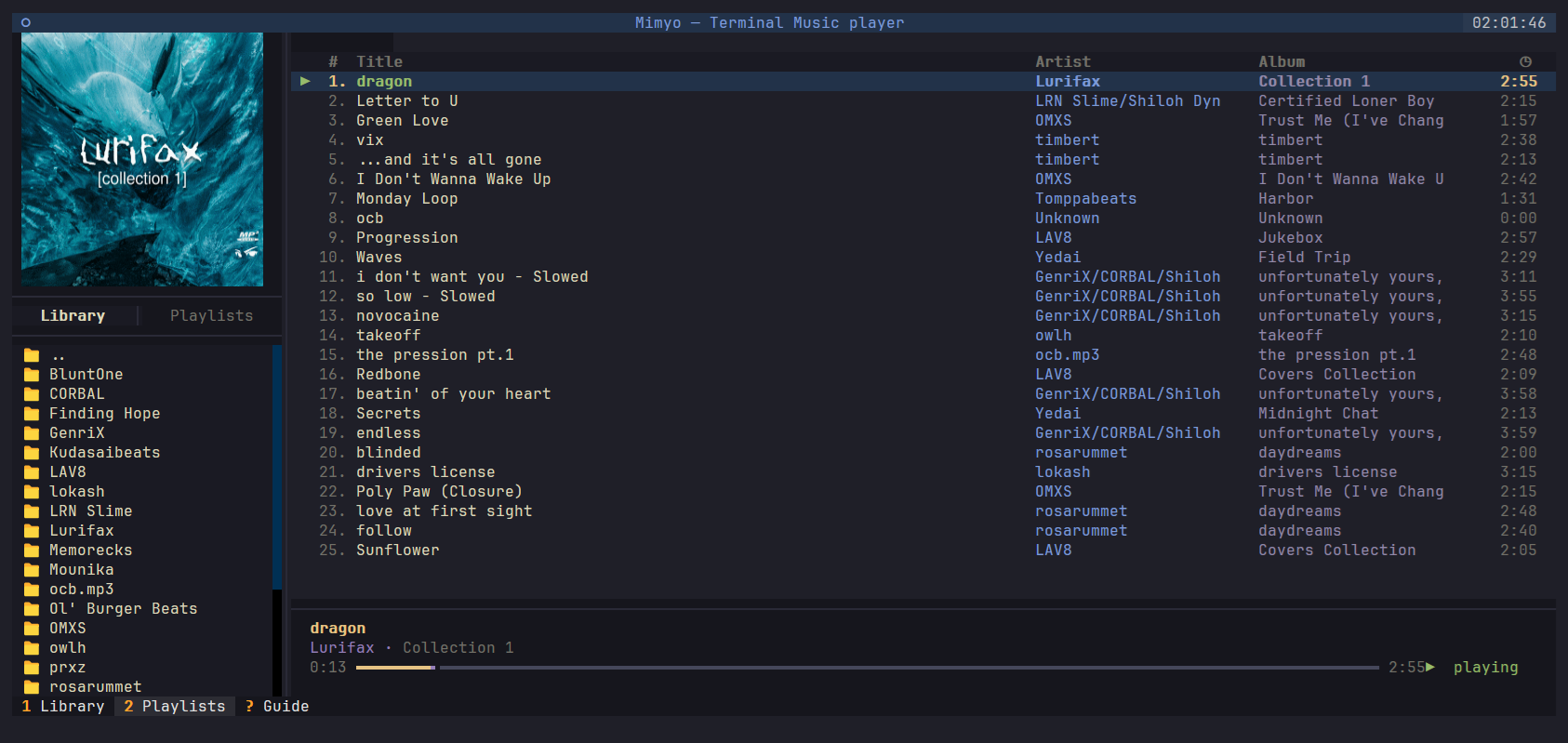Select '2 Playlists' in the bottom bar
The height and width of the screenshot is (743, 1568).
click(x=175, y=707)
